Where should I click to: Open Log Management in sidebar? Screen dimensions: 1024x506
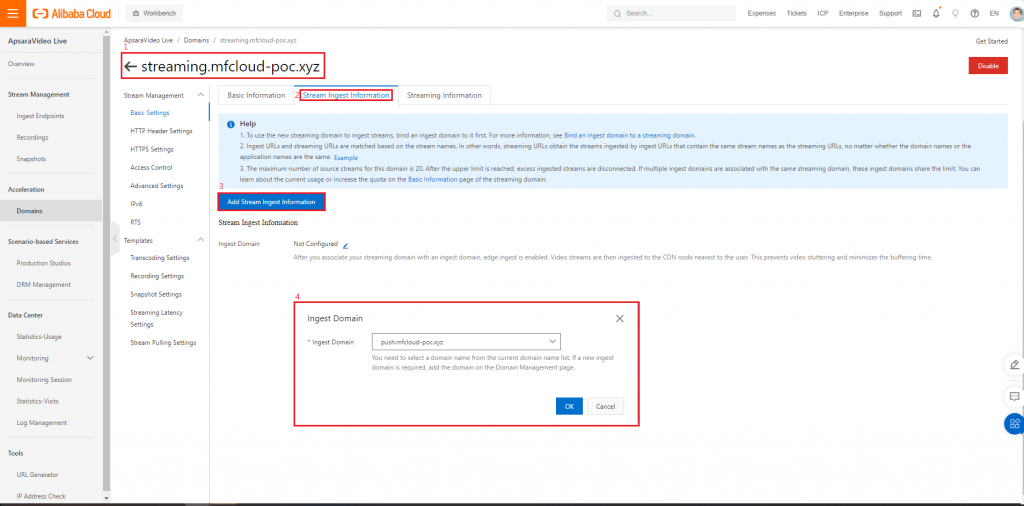click(42, 422)
